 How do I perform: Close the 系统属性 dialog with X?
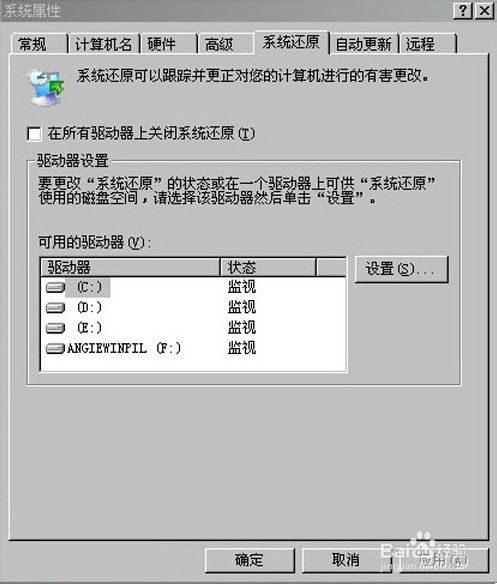click(484, 10)
